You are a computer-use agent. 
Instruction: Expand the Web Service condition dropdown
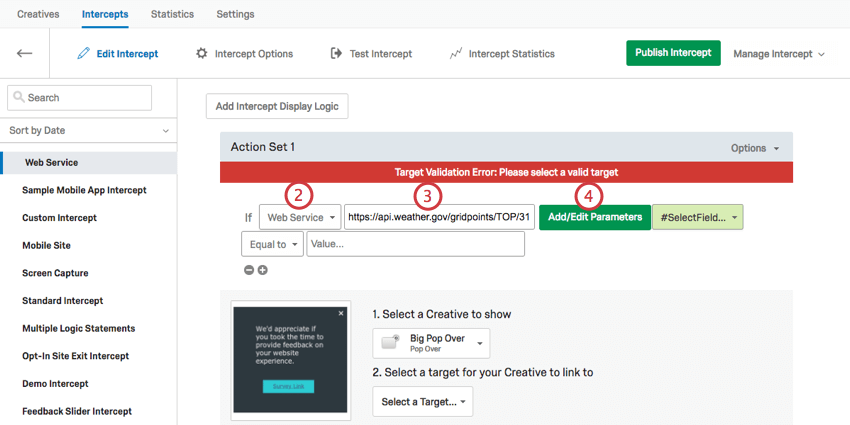[x=300, y=217]
